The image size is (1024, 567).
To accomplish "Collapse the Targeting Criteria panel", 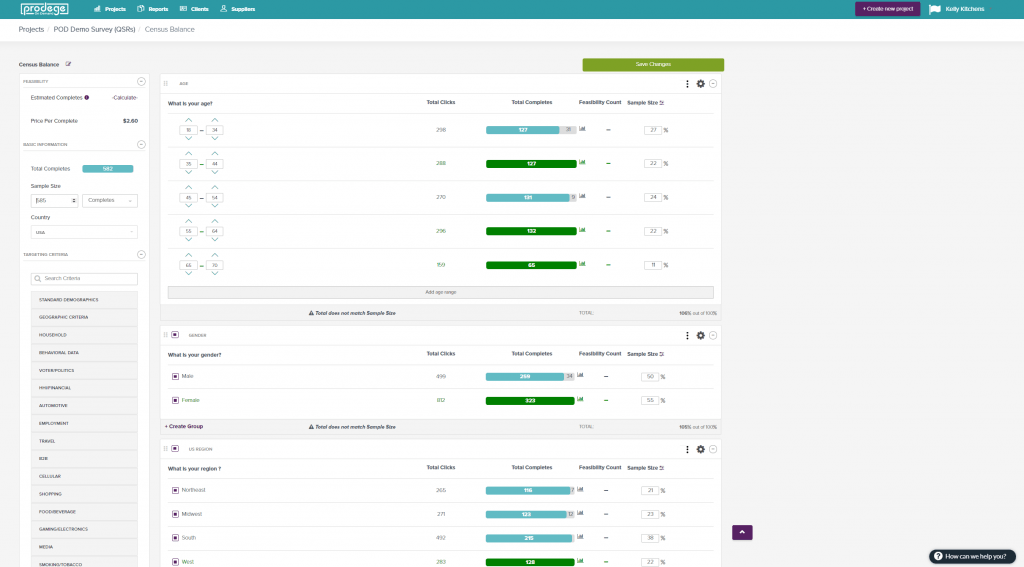I will [x=141, y=254].
